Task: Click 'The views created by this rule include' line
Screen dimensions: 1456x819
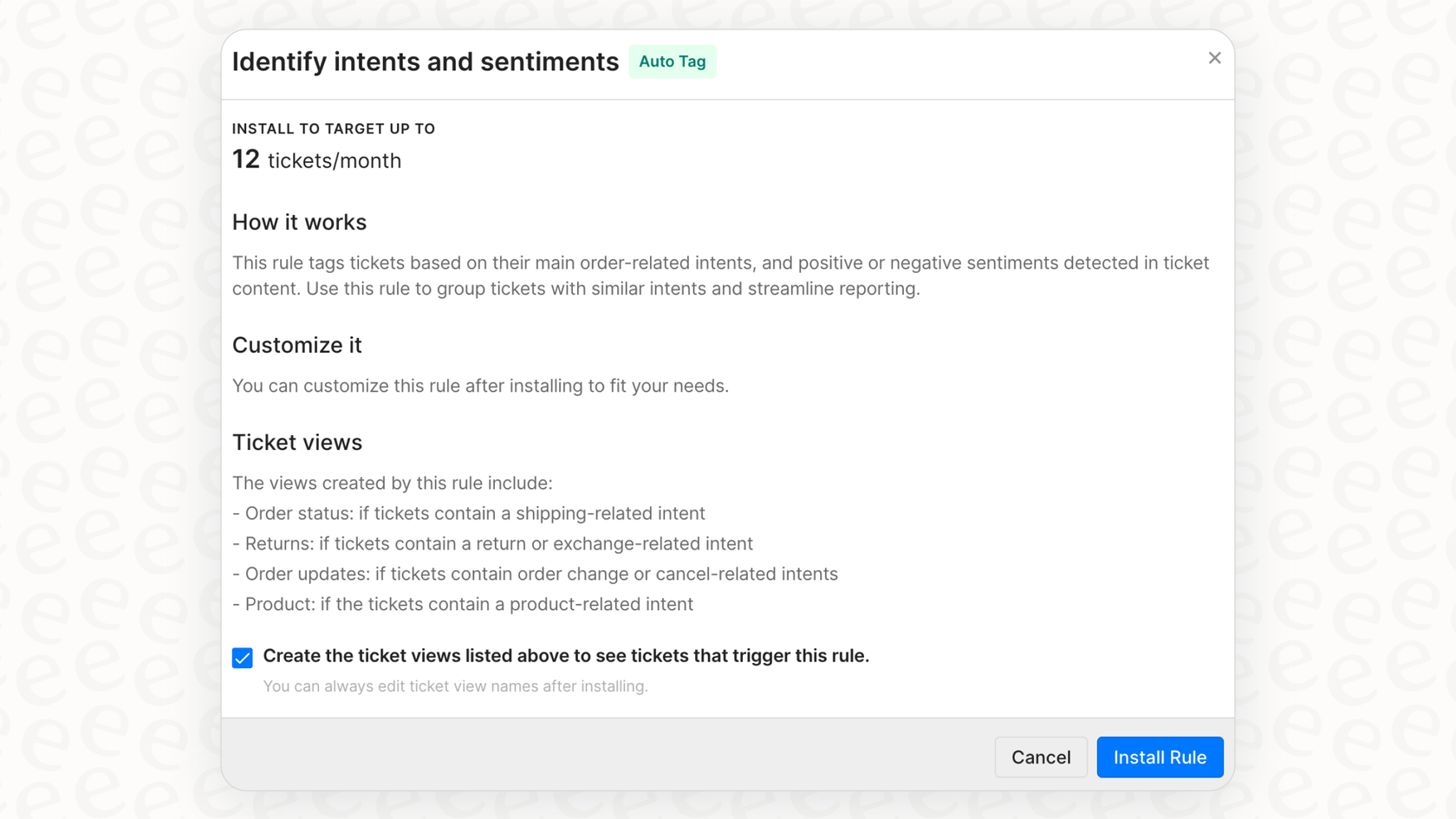Action: coord(392,483)
